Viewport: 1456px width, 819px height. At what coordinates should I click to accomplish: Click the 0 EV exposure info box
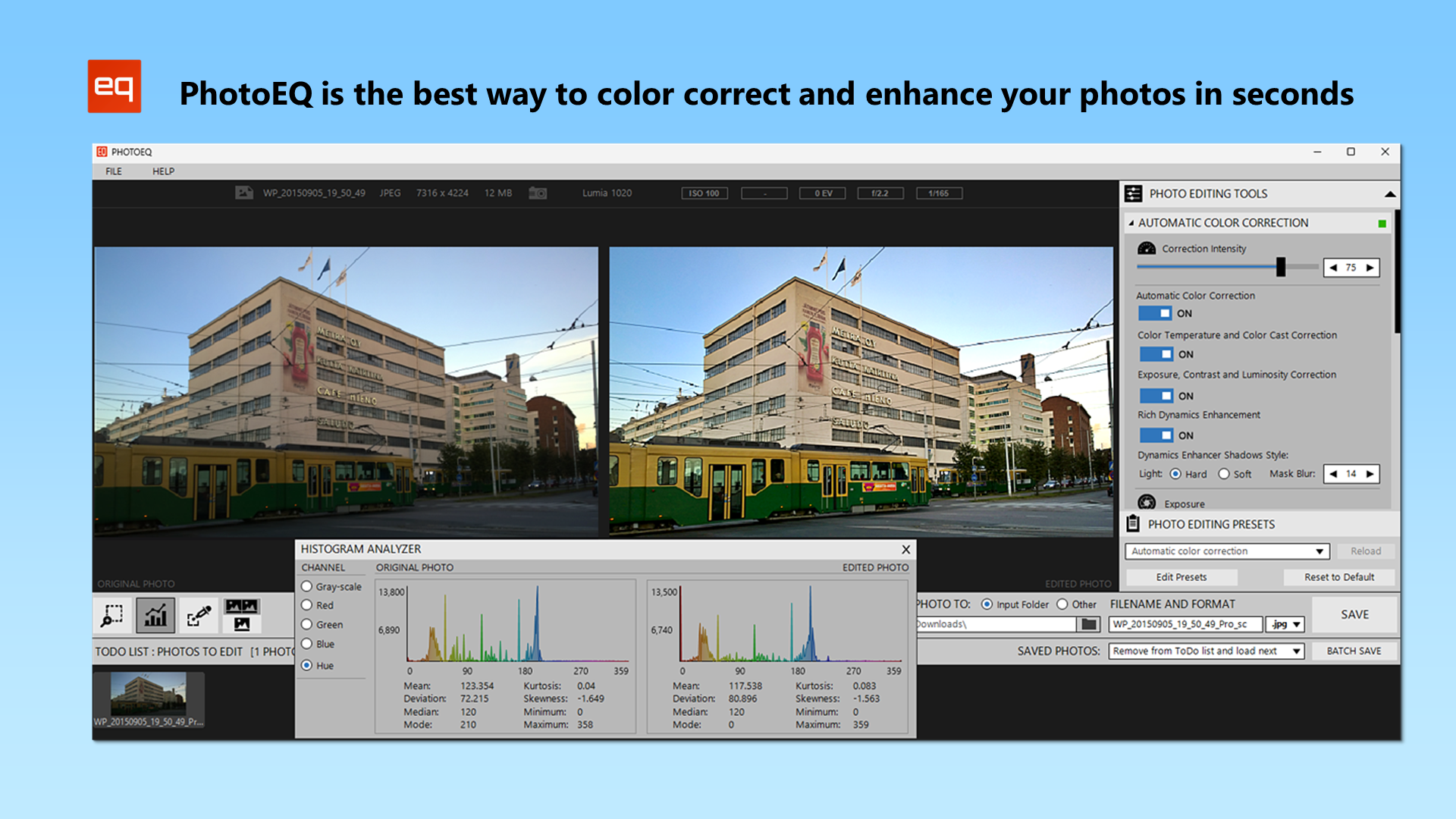[823, 193]
